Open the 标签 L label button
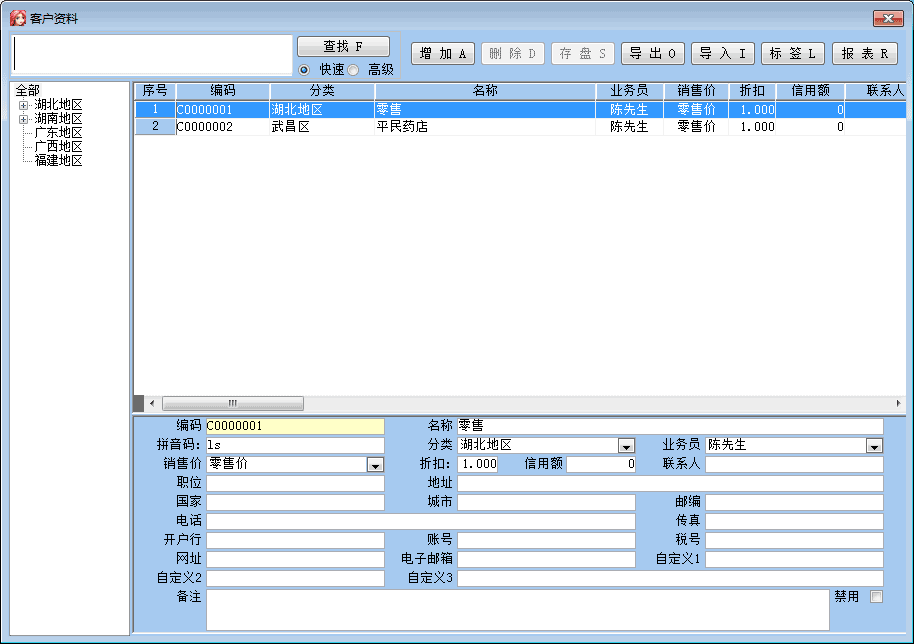The image size is (914, 644). tap(792, 54)
